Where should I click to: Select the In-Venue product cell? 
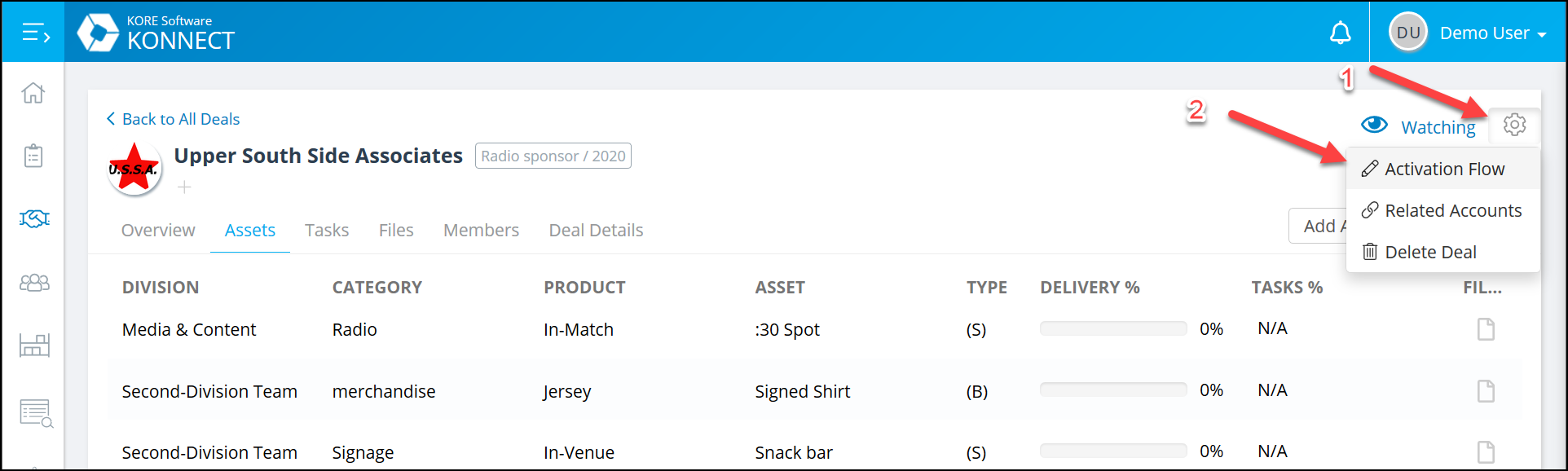click(x=579, y=452)
